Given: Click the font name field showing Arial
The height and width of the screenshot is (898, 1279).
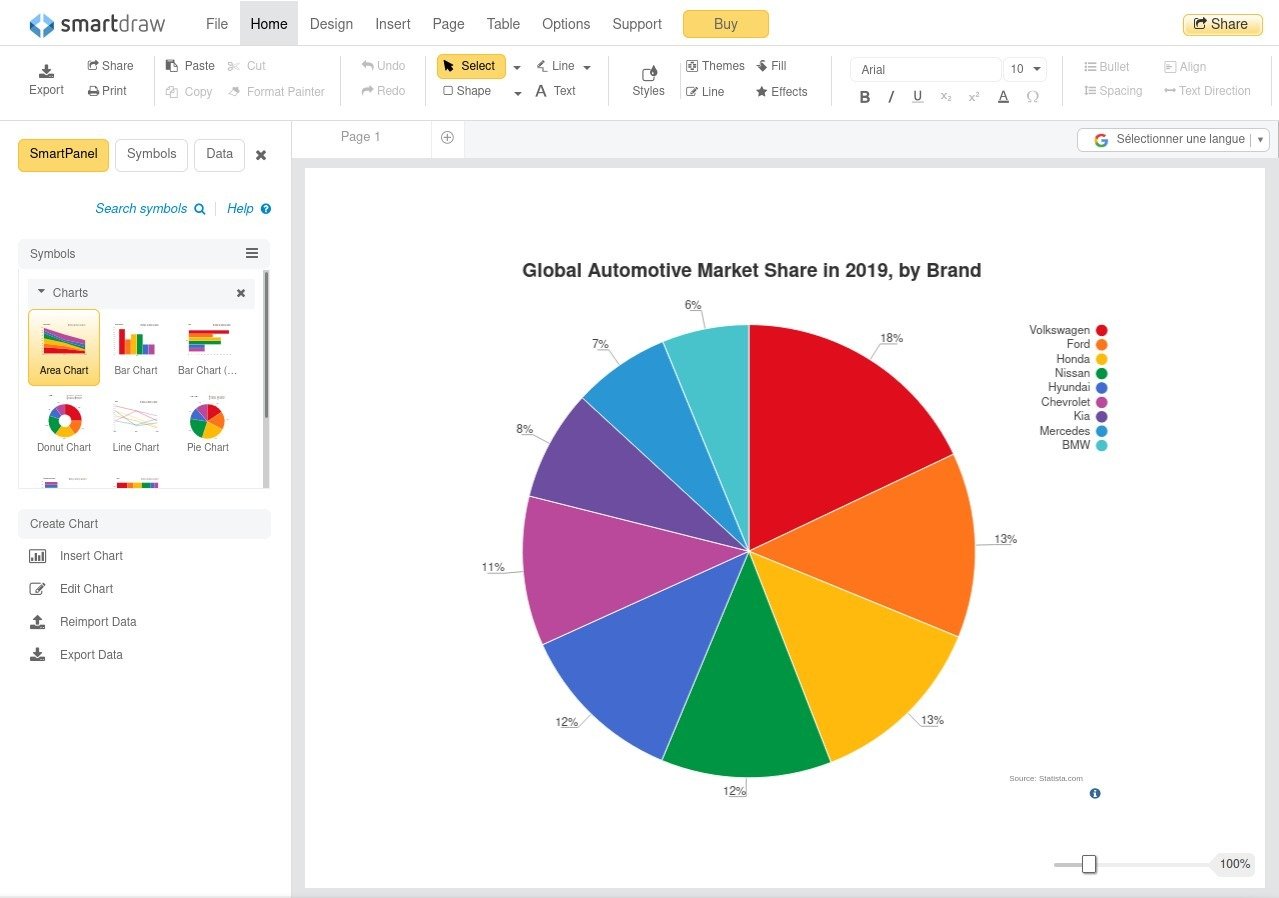Looking at the screenshot, I should pyautogui.click(x=926, y=69).
